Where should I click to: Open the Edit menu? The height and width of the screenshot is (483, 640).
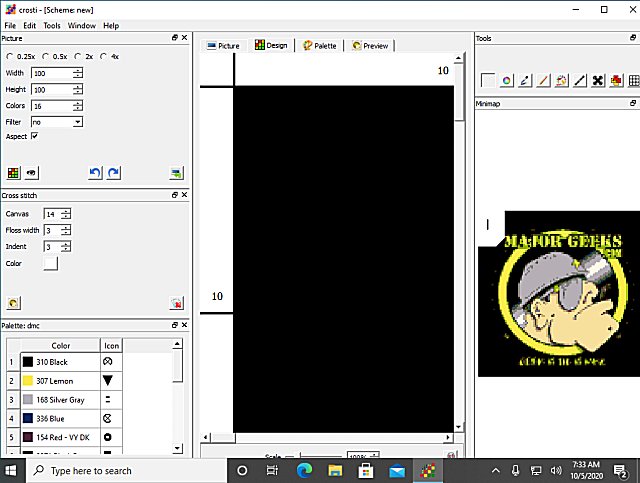(29, 25)
